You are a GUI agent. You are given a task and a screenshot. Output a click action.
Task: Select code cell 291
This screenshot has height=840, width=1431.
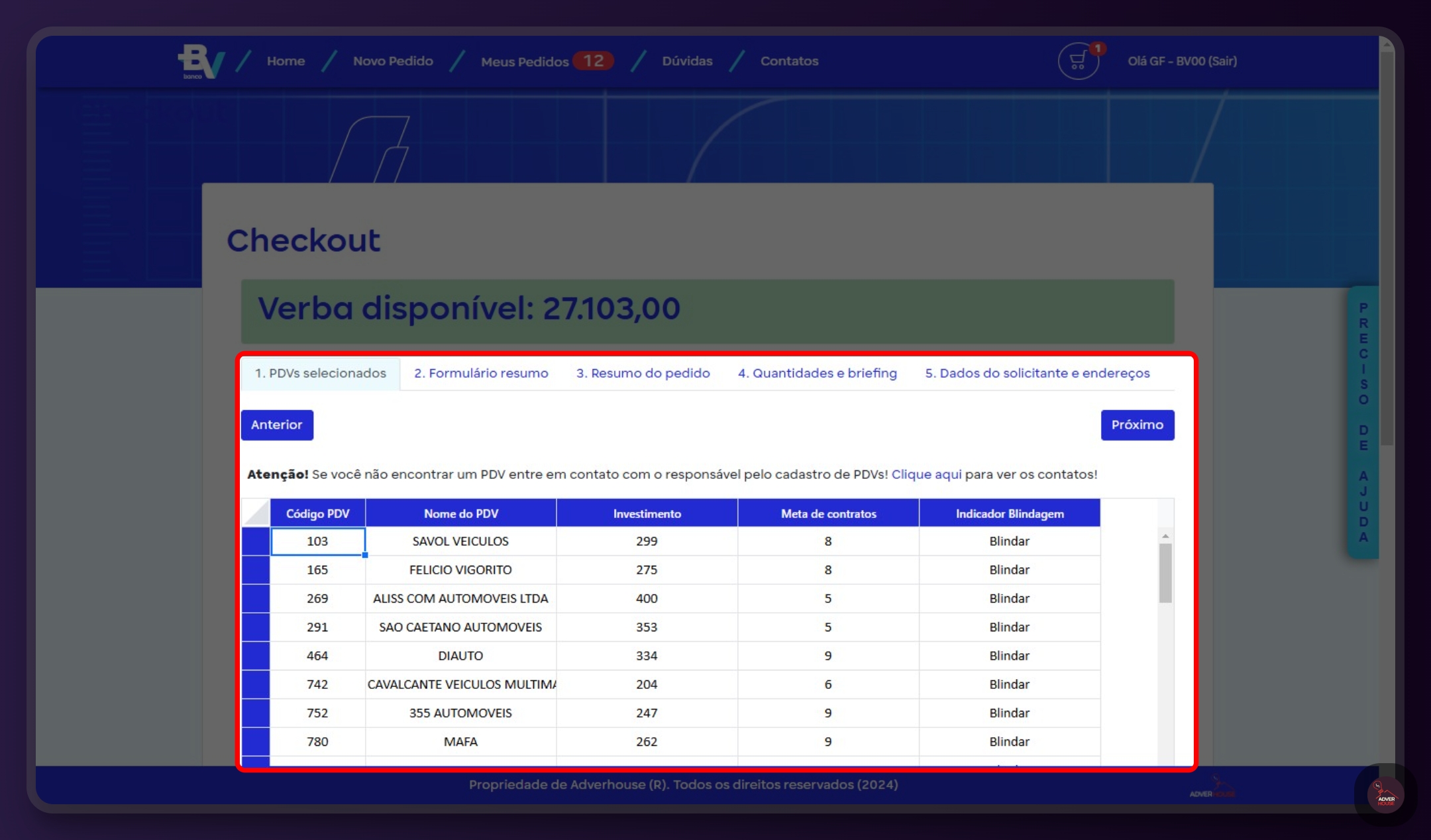click(317, 627)
